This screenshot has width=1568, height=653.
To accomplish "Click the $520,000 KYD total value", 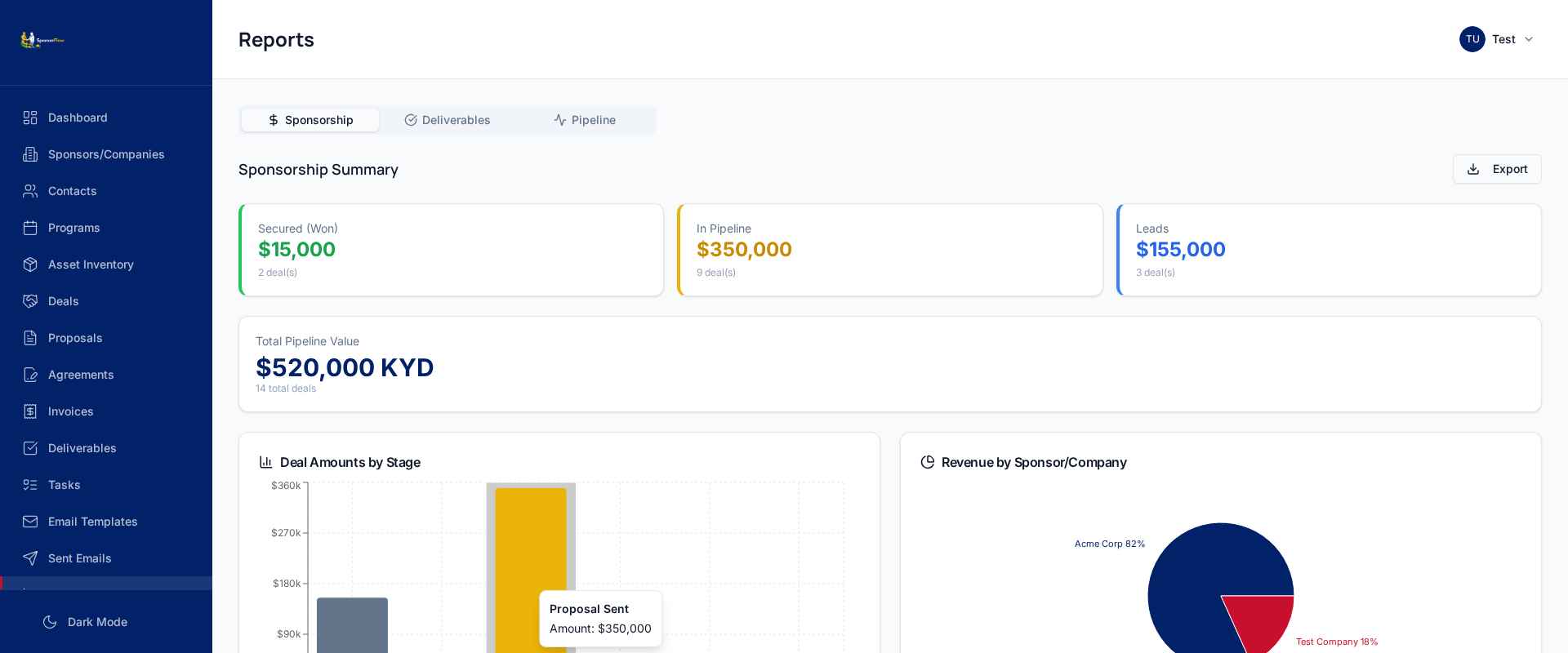I will pos(345,367).
